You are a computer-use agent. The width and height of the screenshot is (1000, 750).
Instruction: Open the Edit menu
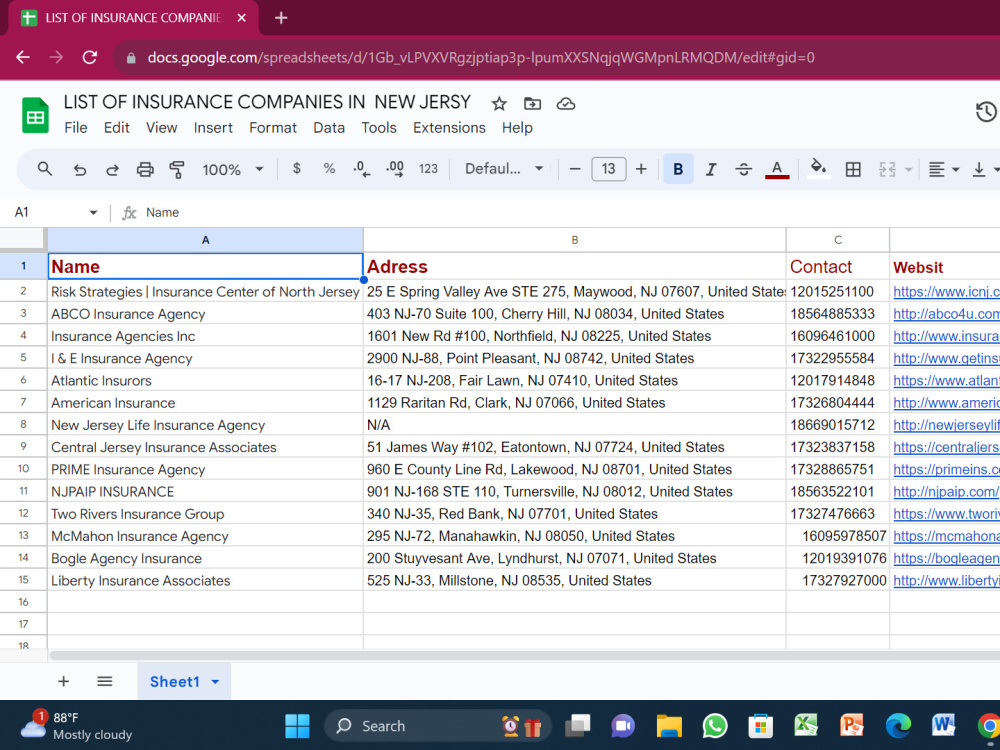[117, 128]
